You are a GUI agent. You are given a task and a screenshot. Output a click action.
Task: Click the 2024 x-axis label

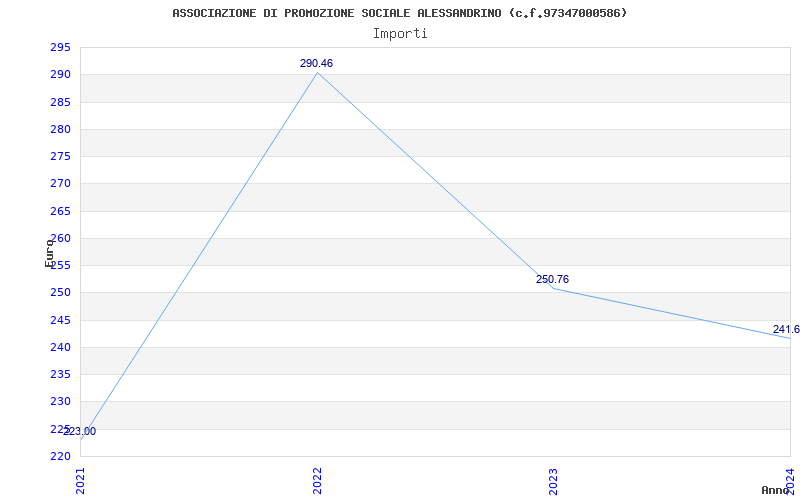790,482
